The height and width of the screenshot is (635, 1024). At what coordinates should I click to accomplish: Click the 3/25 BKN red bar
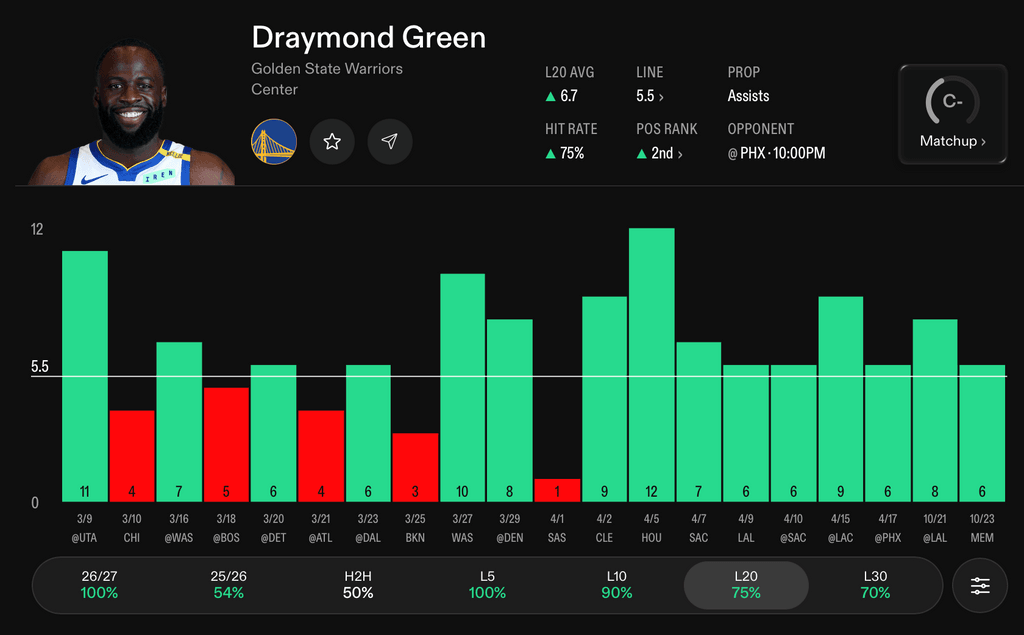pyautogui.click(x=415, y=468)
